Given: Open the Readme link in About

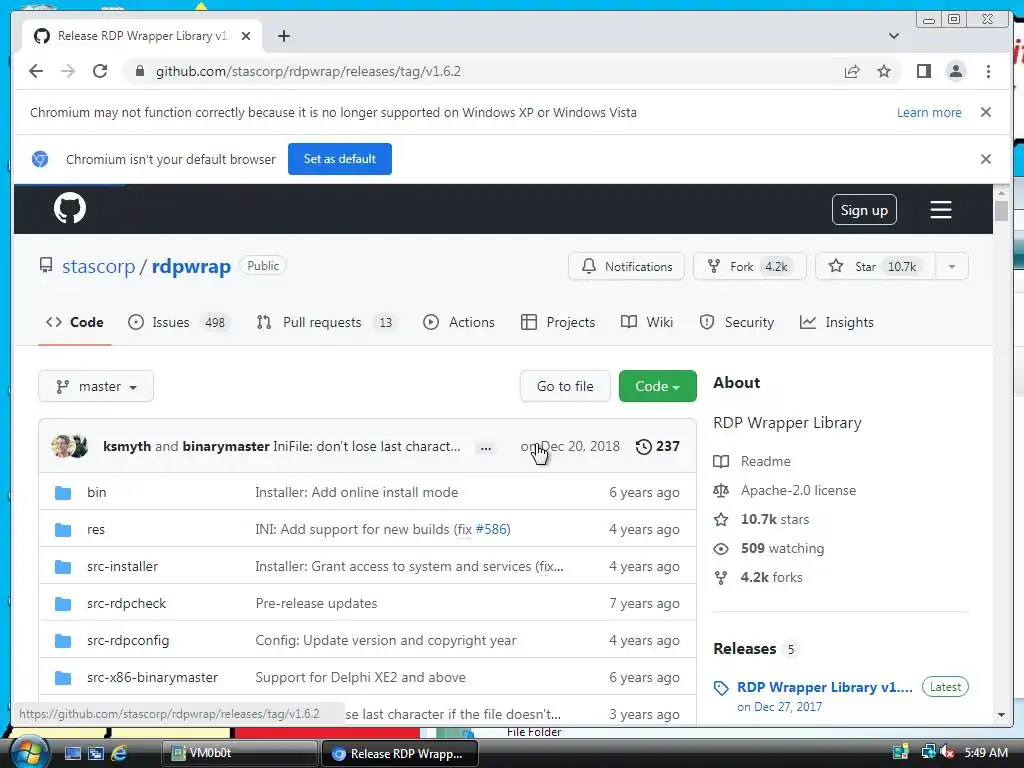Looking at the screenshot, I should point(765,461).
